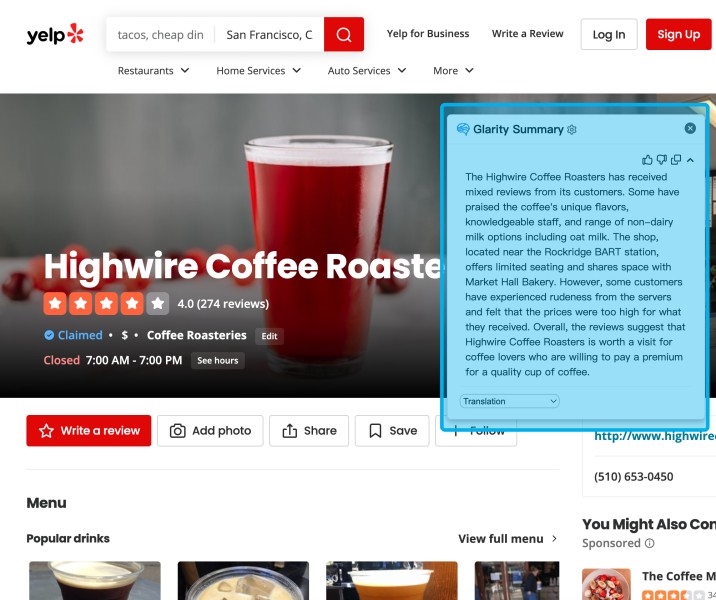Copy the Glarity summary text
The image size is (716, 600).
coord(676,160)
